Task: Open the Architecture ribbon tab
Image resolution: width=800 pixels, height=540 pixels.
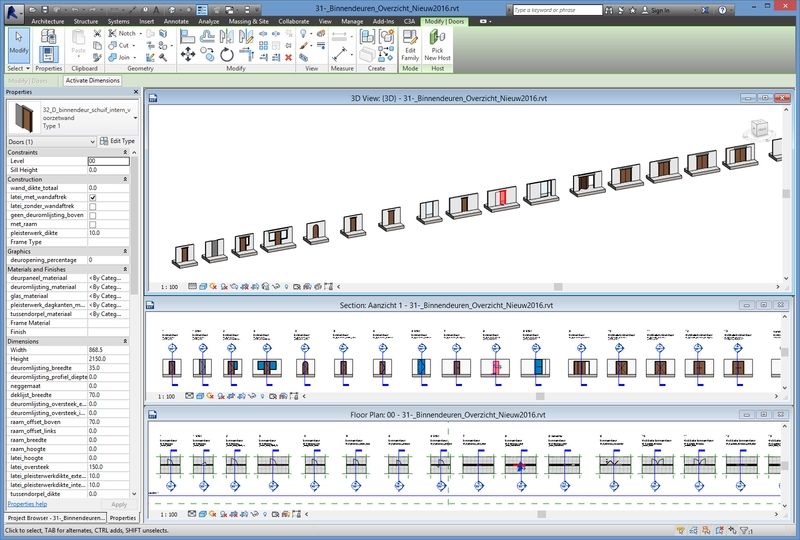Action: click(50, 20)
